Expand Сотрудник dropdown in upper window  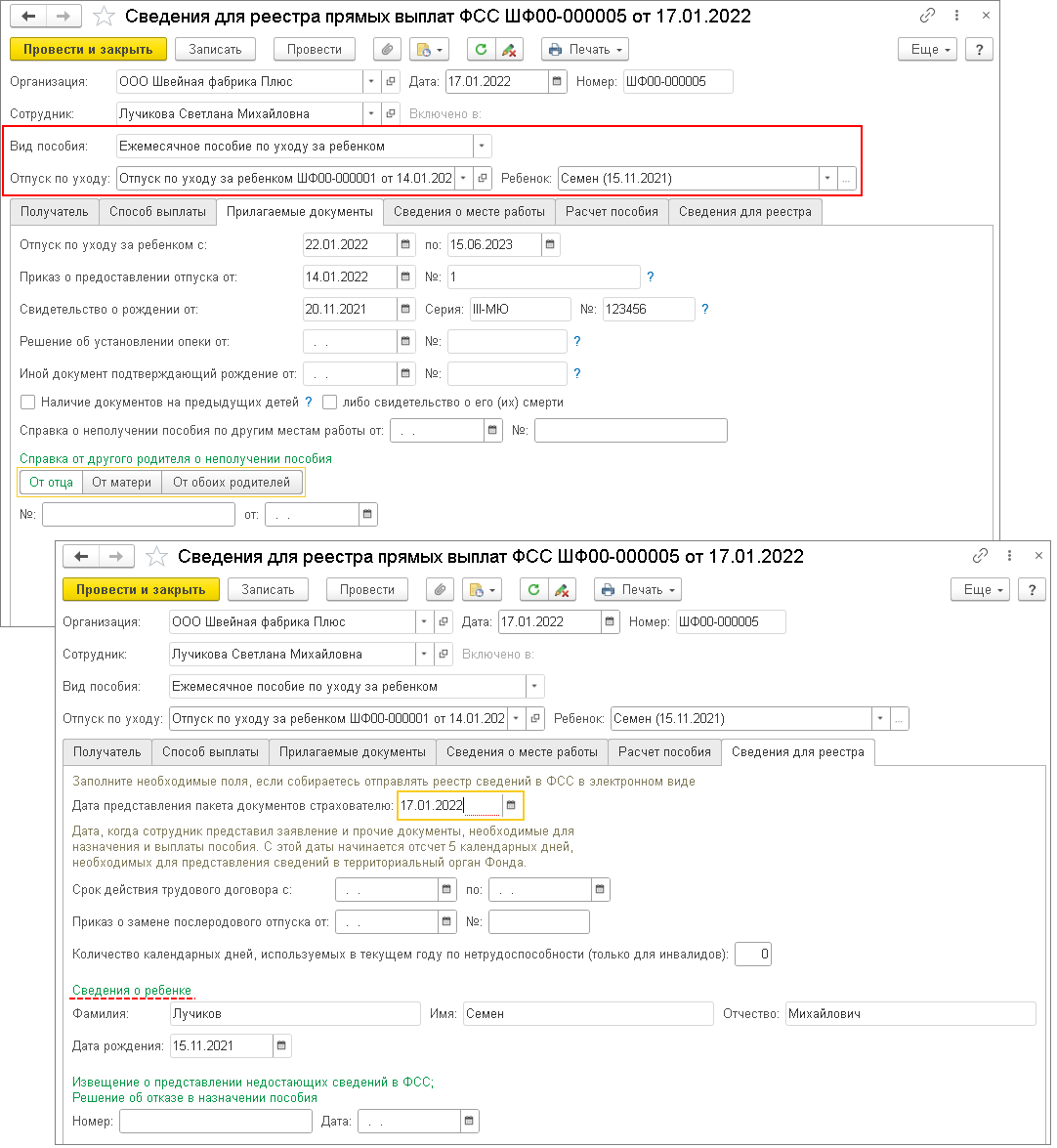[x=371, y=113]
